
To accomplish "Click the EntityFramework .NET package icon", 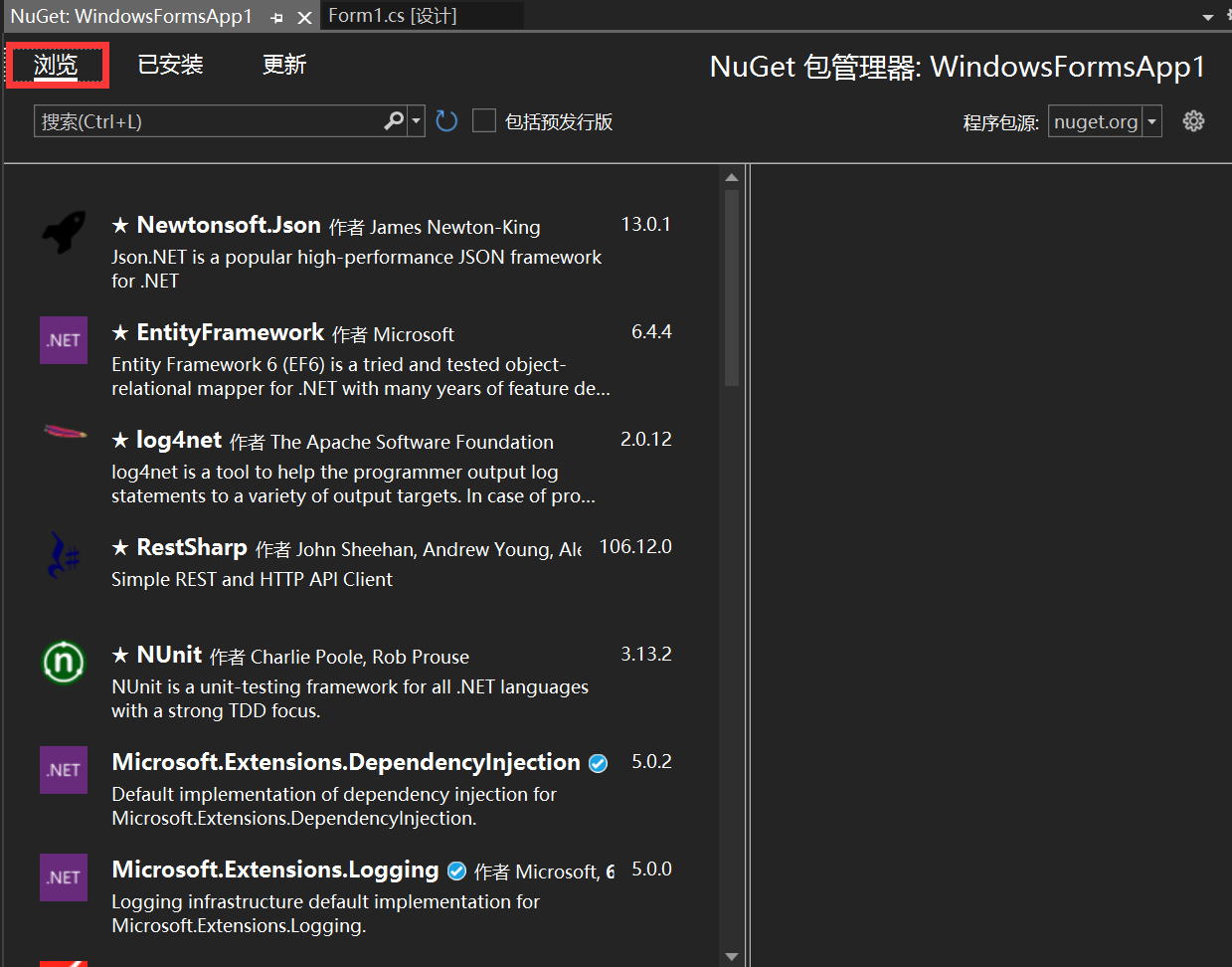I will [x=63, y=339].
